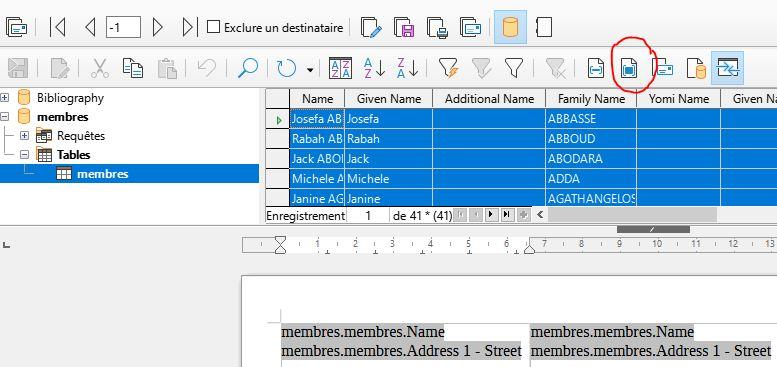This screenshot has width=777, height=367.
Task: Click the Copy icon in data toolbar
Action: click(x=133, y=68)
